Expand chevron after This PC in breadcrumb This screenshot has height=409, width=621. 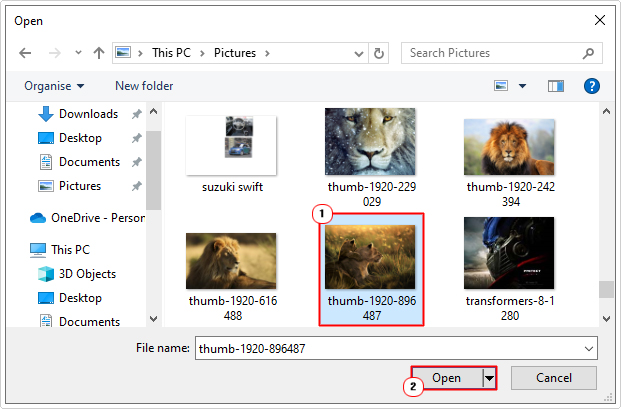tap(202, 53)
